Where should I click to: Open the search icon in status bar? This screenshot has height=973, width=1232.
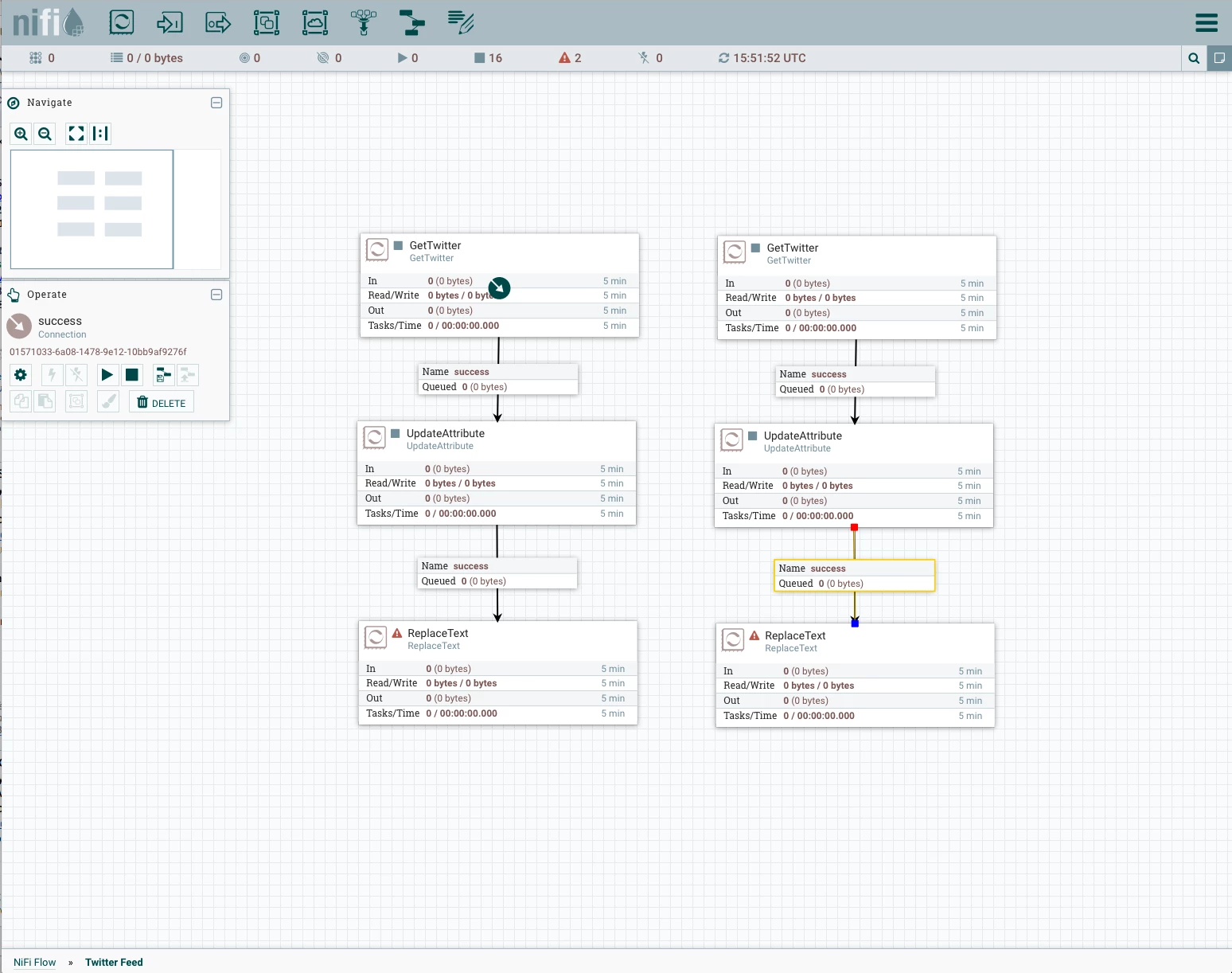1194,58
